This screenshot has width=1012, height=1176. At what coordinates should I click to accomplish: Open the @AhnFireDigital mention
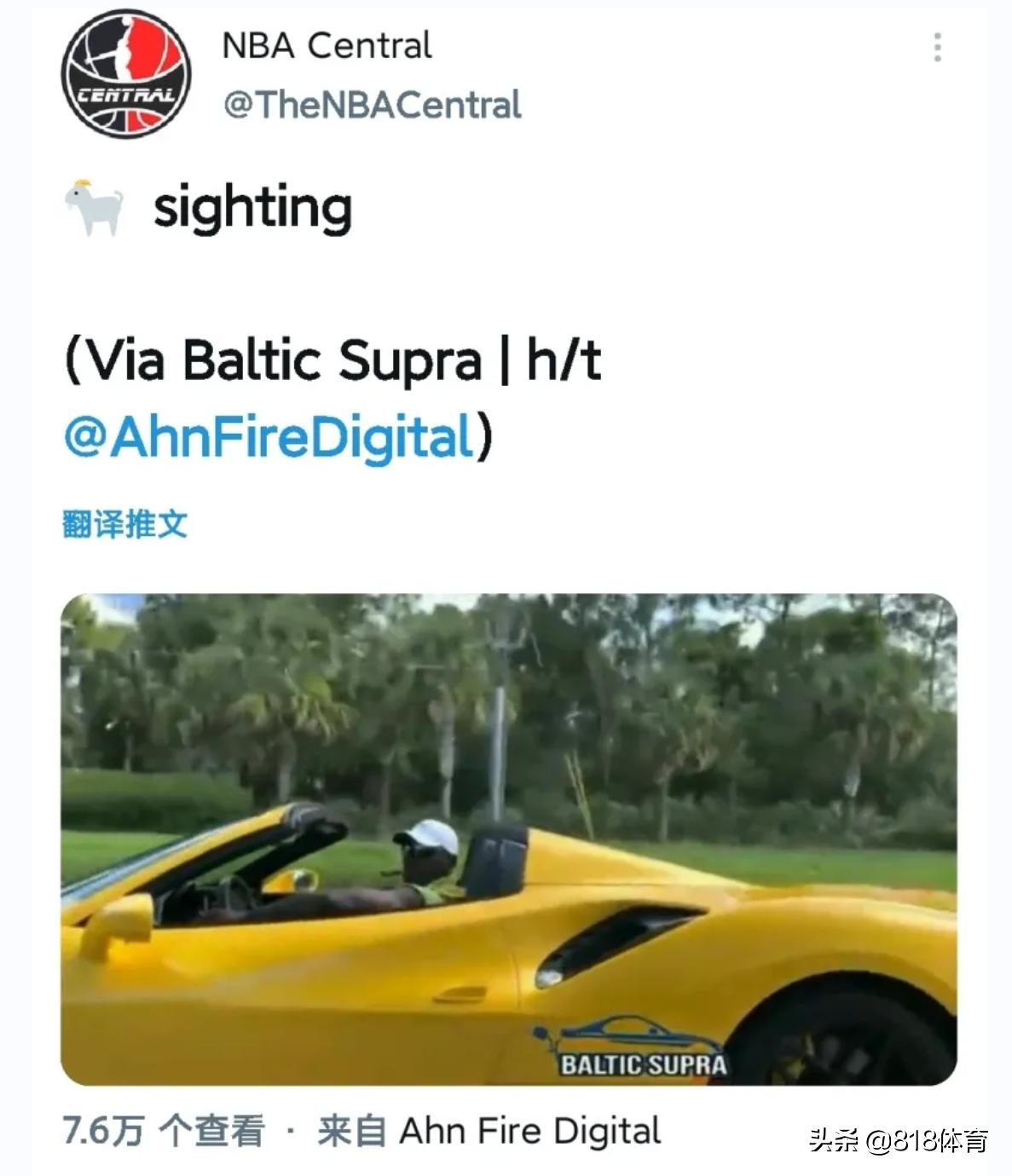(x=269, y=437)
